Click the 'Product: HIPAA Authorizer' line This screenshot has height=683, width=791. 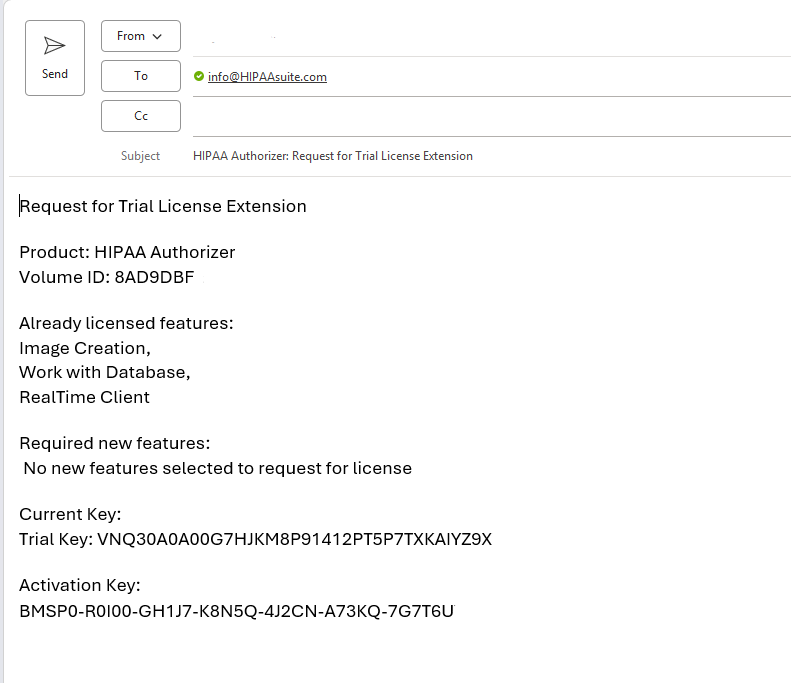[127, 252]
